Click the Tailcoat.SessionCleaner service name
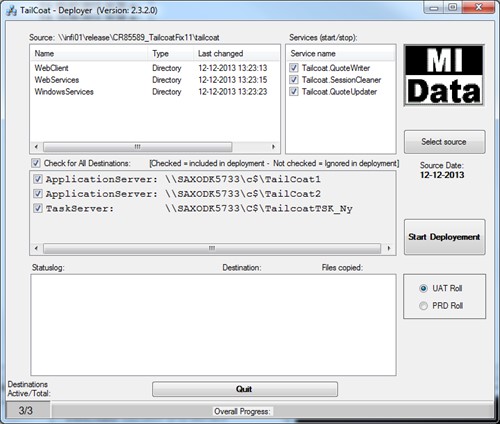The width and height of the screenshot is (500, 424). point(341,80)
